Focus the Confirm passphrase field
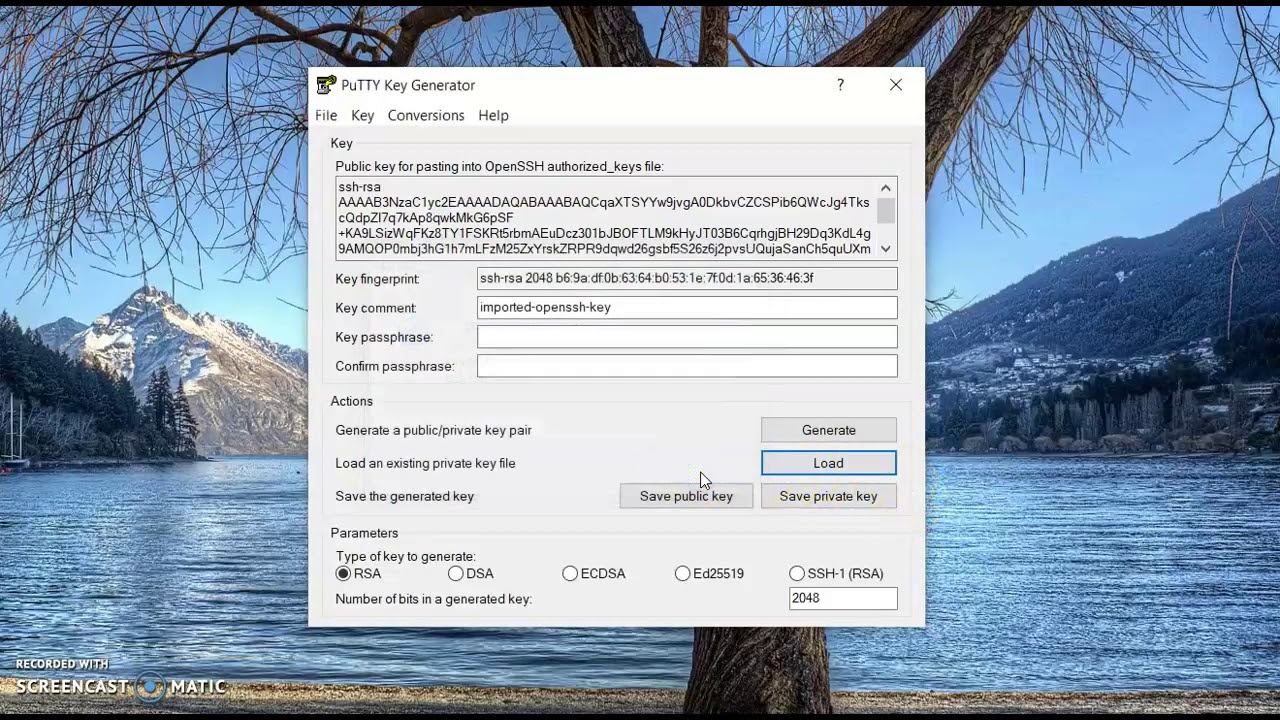Screen dimensions: 1280x720 tap(687, 366)
